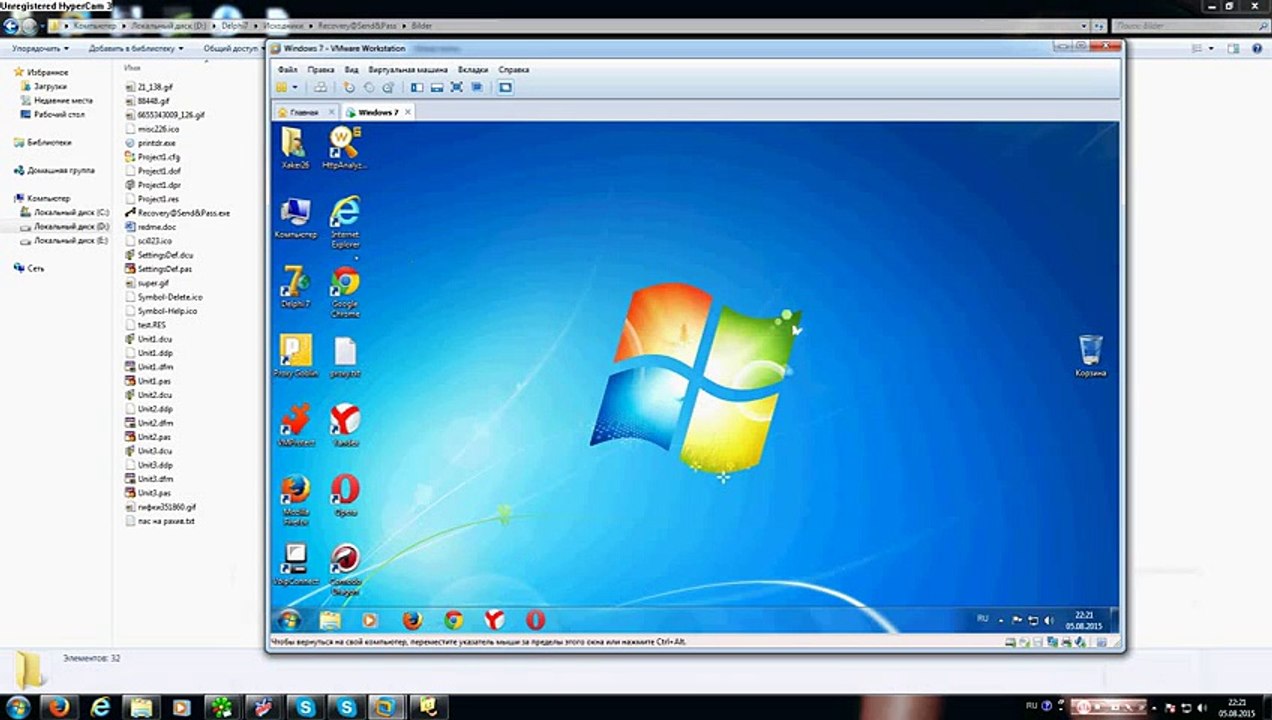Open Explorer folder in guest taskbar
The image size is (1272, 720).
point(329,620)
